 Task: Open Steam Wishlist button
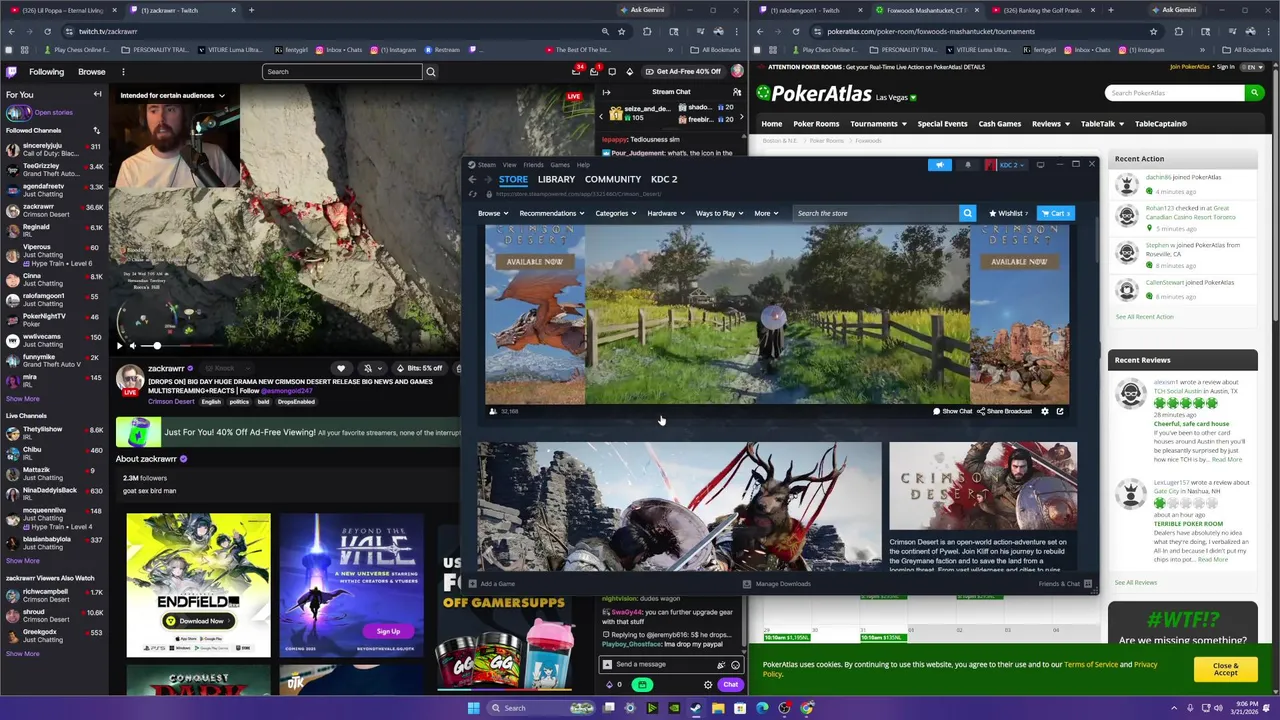click(x=1006, y=213)
